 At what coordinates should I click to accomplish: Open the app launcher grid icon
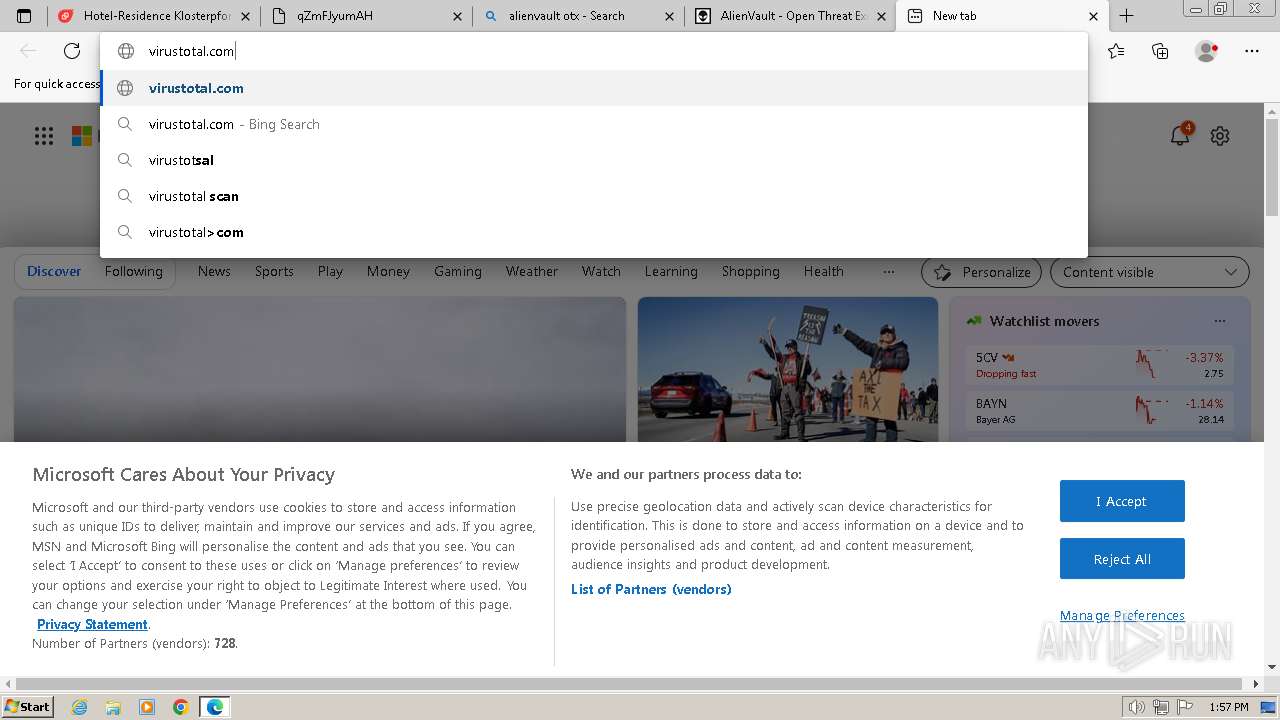[x=44, y=136]
